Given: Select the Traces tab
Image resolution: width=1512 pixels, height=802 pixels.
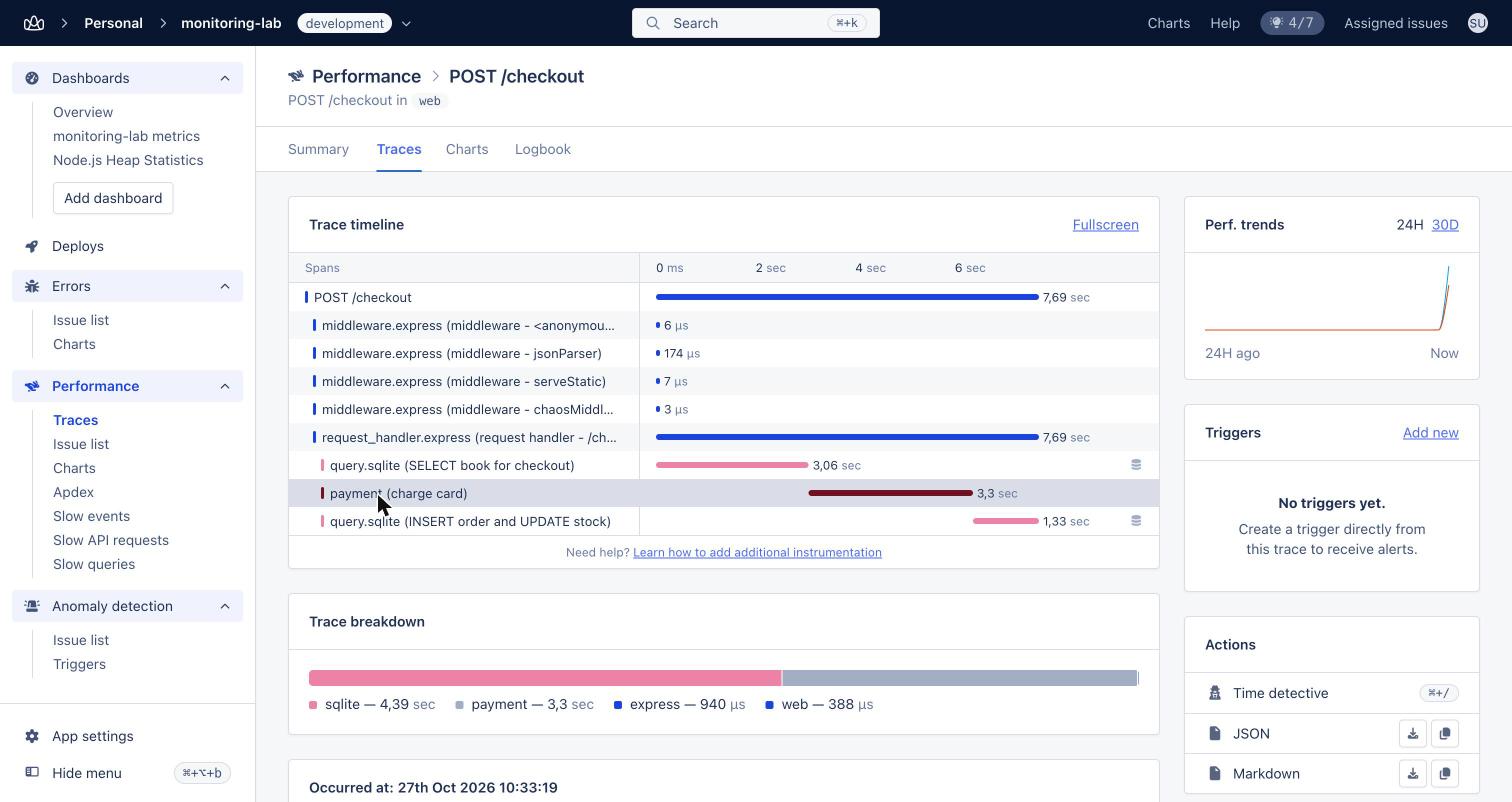Looking at the screenshot, I should tap(399, 149).
